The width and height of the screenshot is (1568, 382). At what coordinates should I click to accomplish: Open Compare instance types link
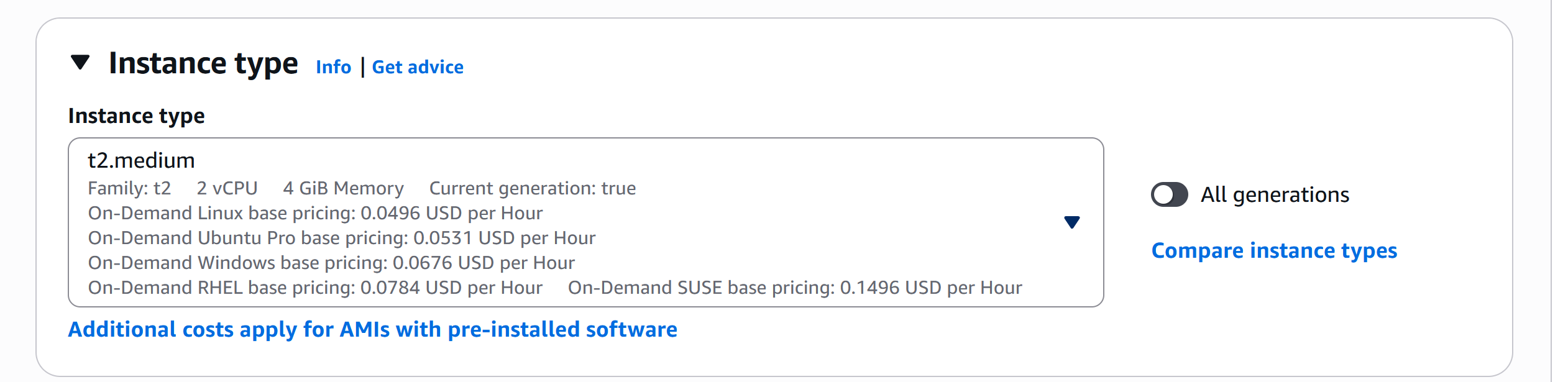pyautogui.click(x=1274, y=250)
